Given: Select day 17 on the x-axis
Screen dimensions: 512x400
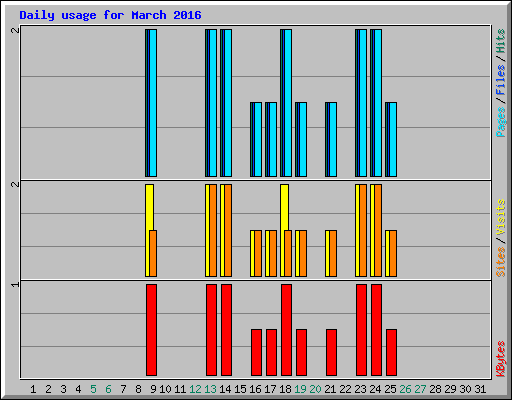Looking at the screenshot, I should (270, 389).
